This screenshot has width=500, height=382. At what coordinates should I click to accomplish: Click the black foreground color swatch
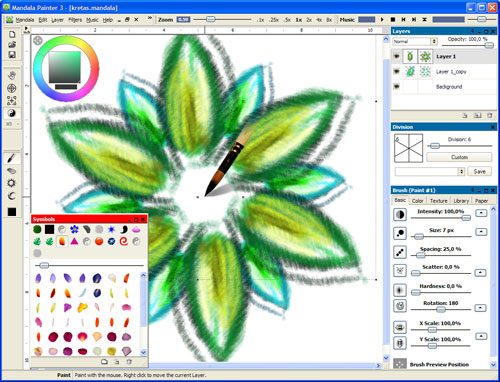point(12,212)
